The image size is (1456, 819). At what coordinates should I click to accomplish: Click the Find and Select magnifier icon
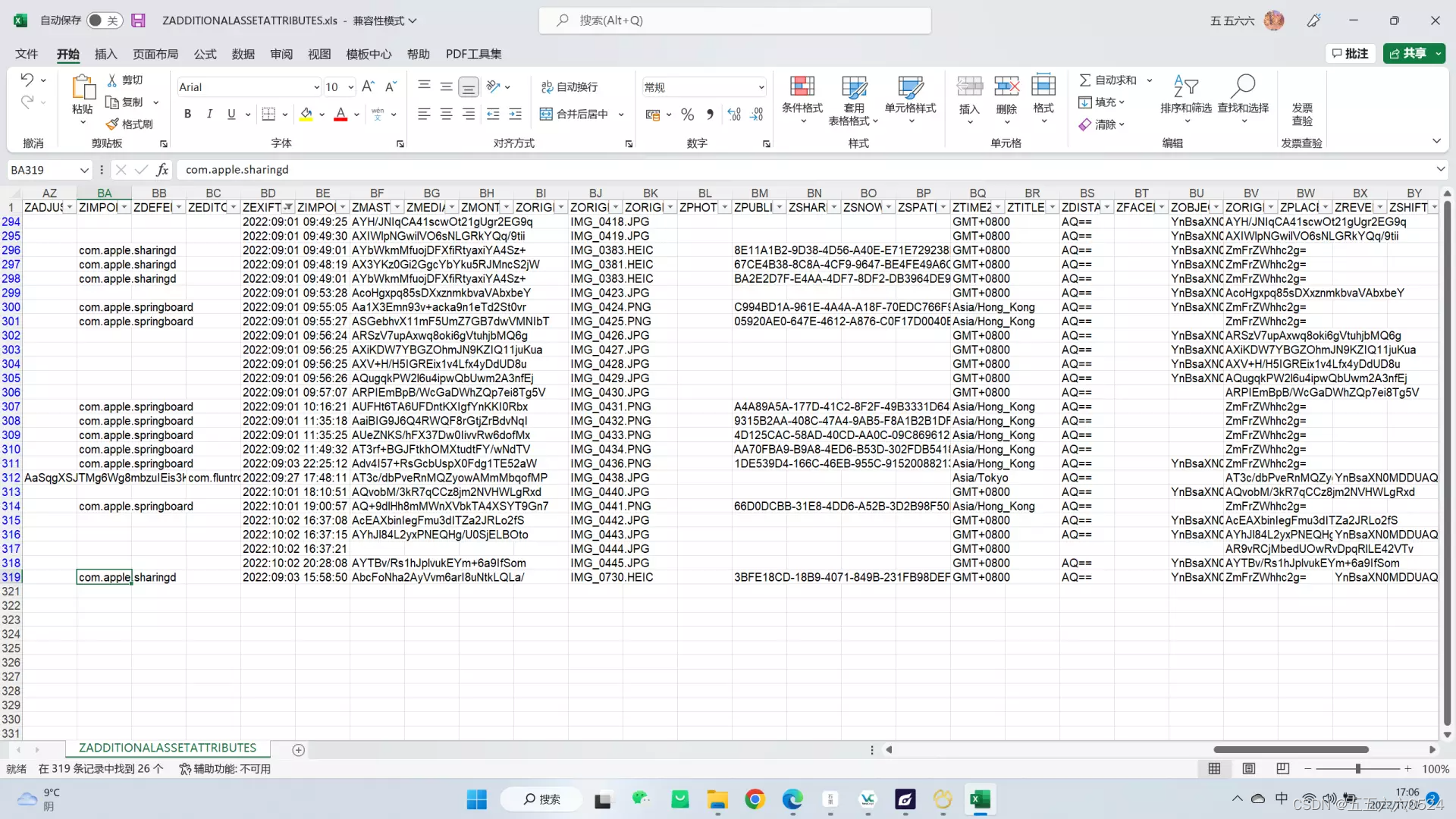tap(1243, 86)
